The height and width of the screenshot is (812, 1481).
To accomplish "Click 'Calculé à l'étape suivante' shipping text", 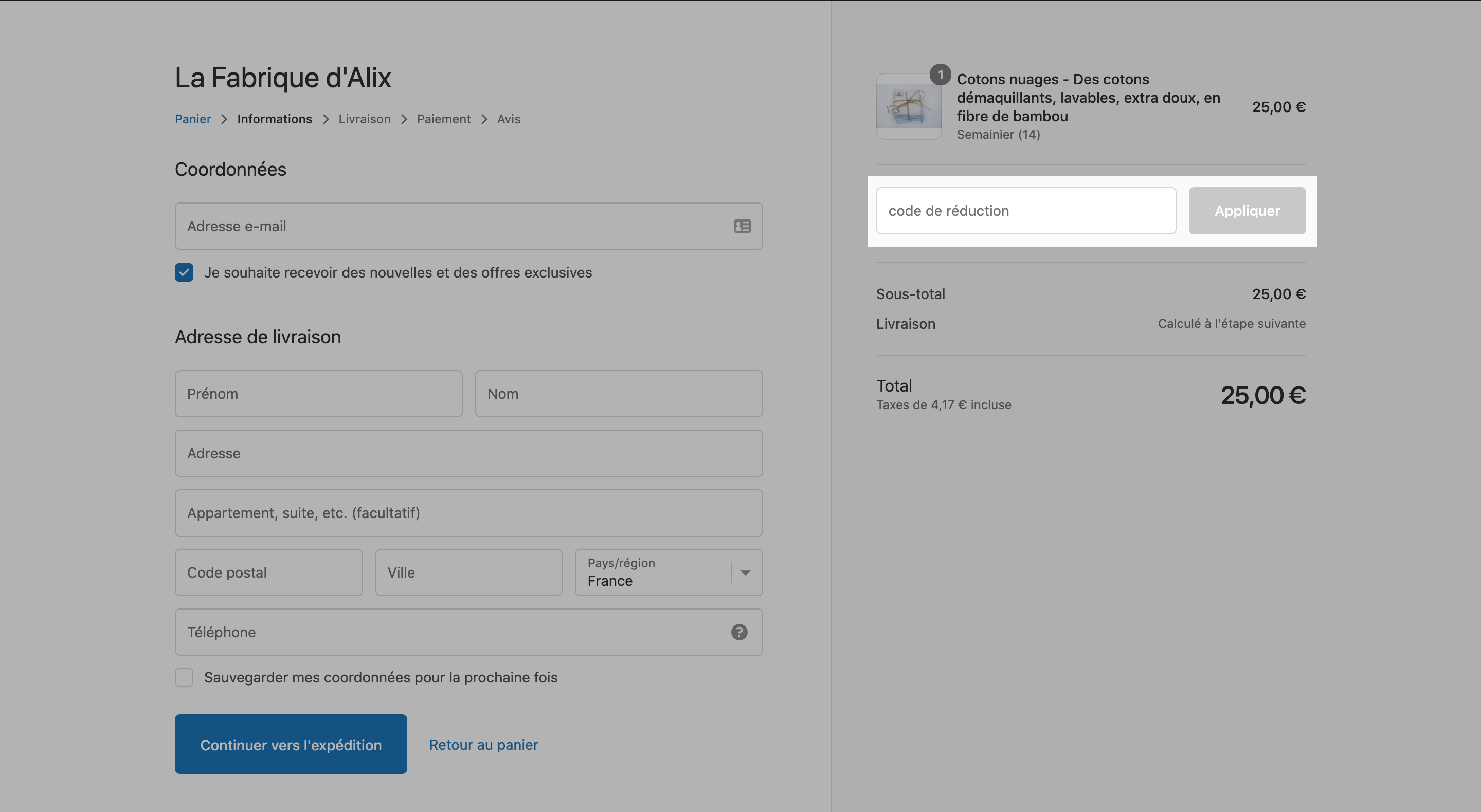I will coord(1232,324).
